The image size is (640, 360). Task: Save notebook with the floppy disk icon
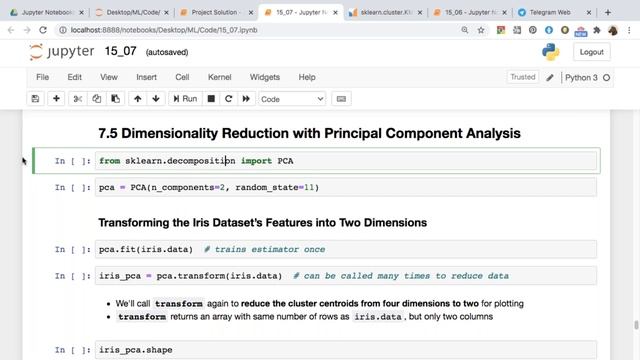point(36,99)
